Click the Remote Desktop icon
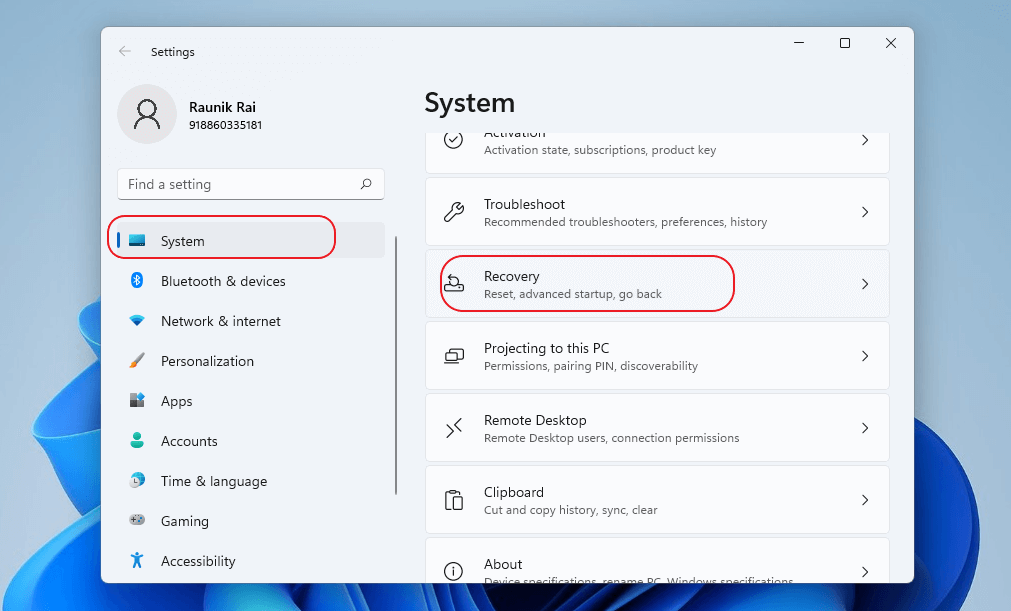This screenshot has height=611, width=1011. point(454,428)
